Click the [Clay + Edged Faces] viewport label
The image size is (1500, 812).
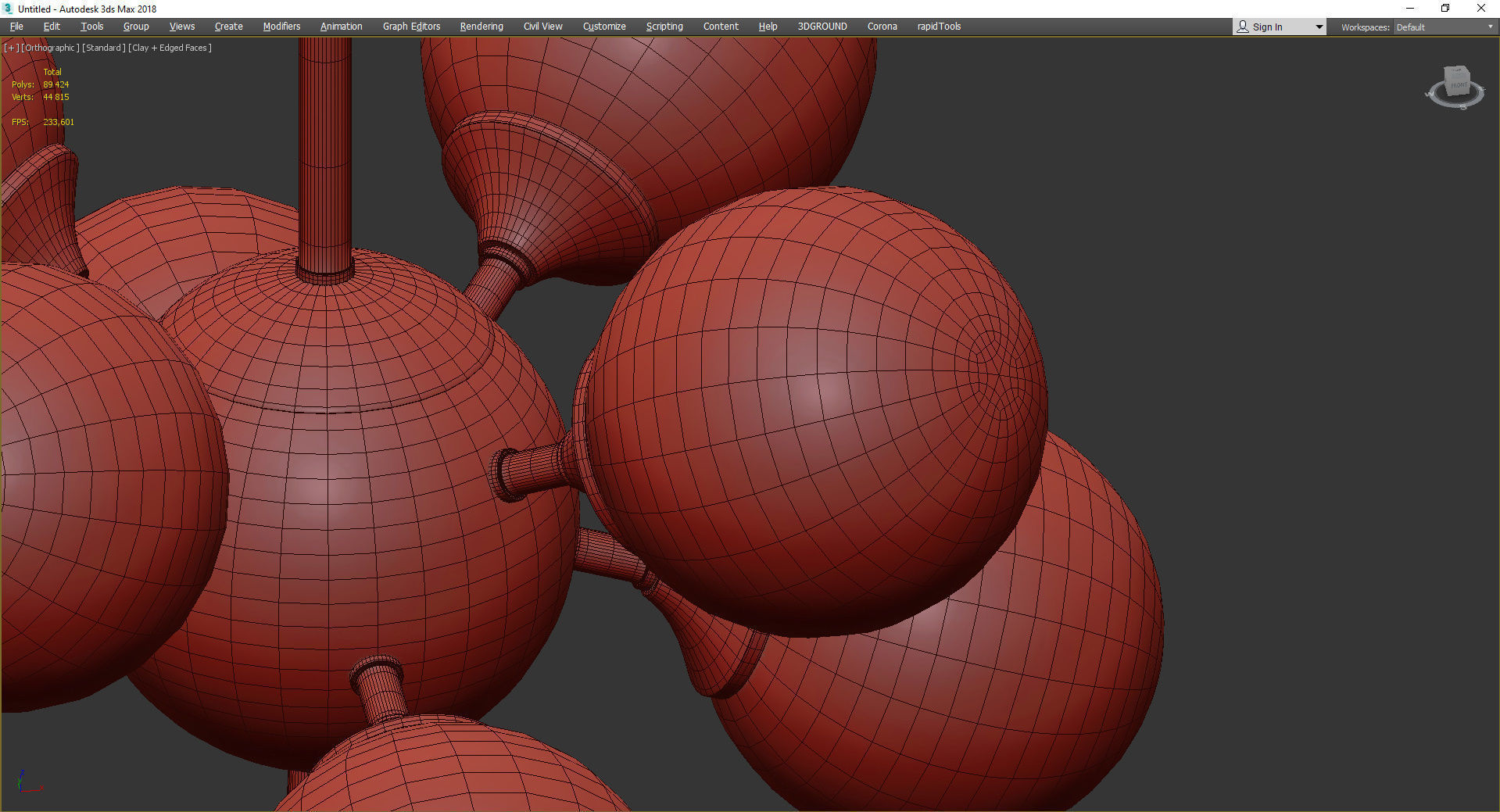(x=170, y=48)
